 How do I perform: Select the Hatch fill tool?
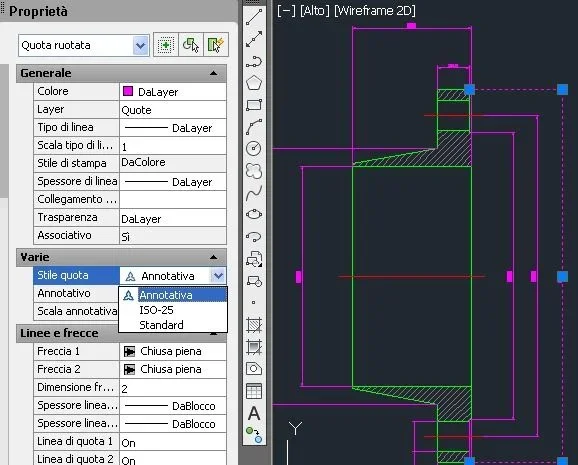tap(254, 325)
